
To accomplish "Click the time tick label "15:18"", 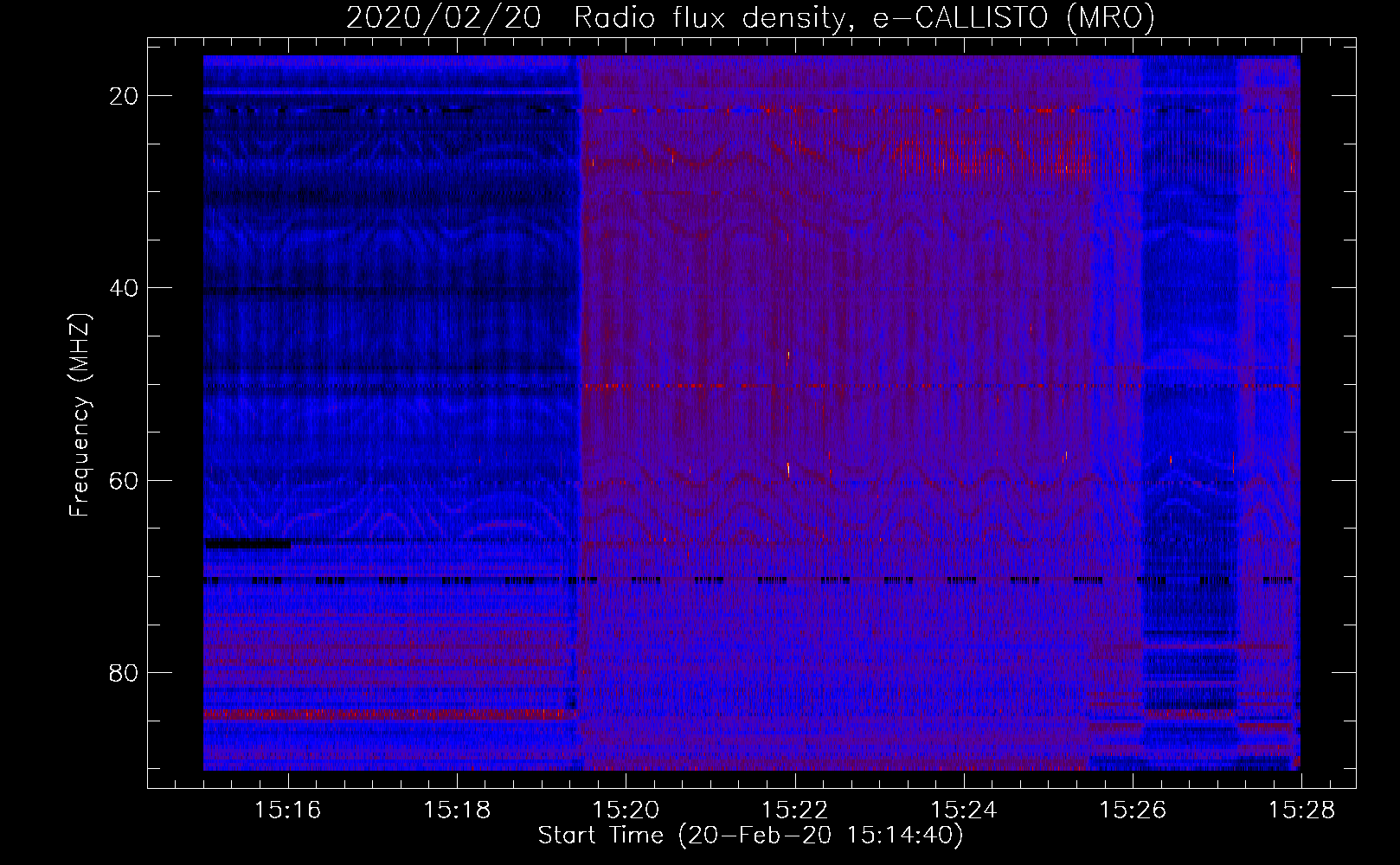I will click(x=457, y=810).
